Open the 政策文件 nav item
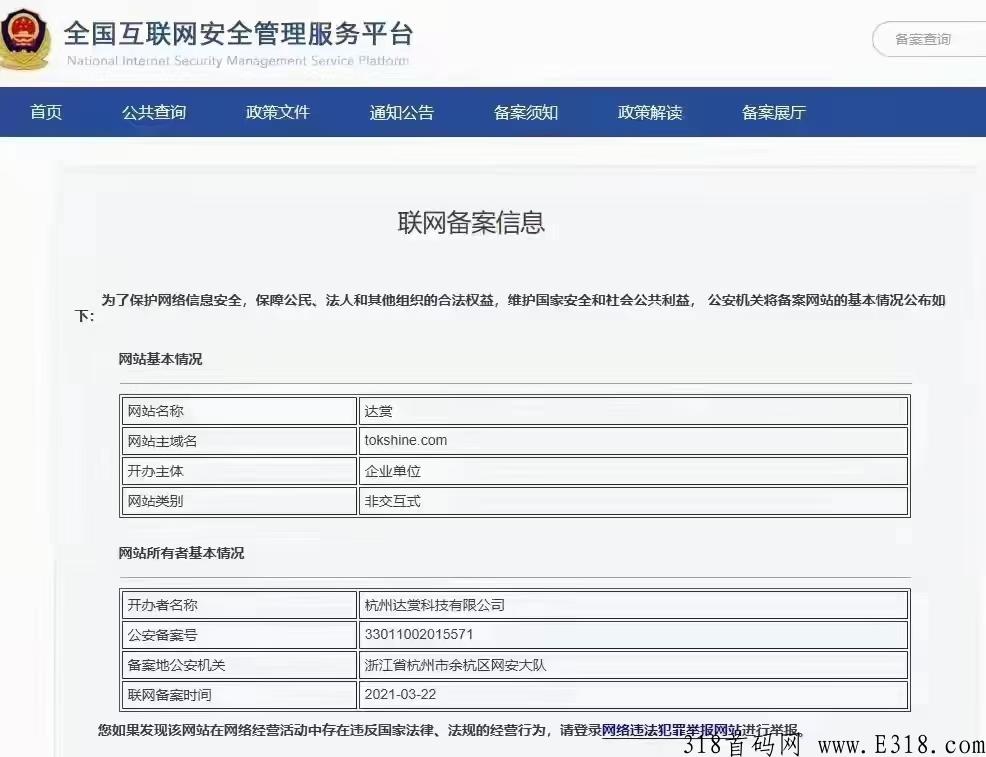Image resolution: width=986 pixels, height=757 pixels. [278, 113]
